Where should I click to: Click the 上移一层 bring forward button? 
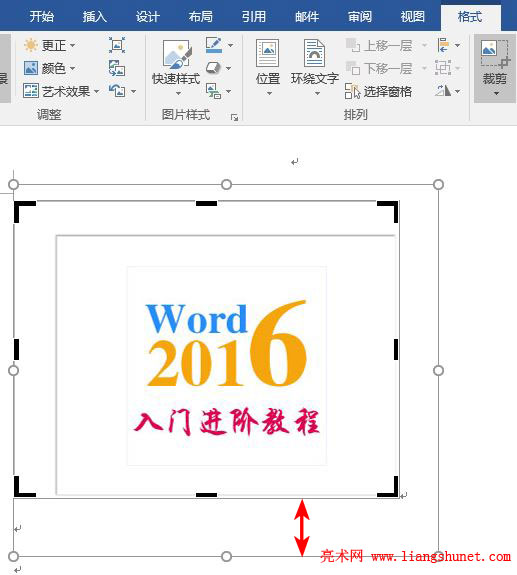click(x=380, y=45)
